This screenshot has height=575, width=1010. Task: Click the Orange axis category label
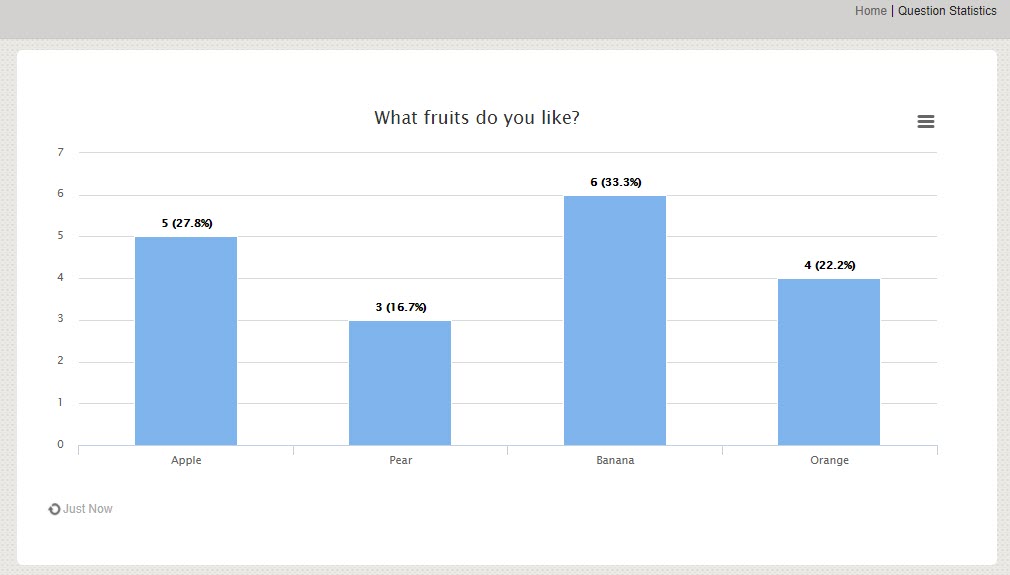[829, 460]
